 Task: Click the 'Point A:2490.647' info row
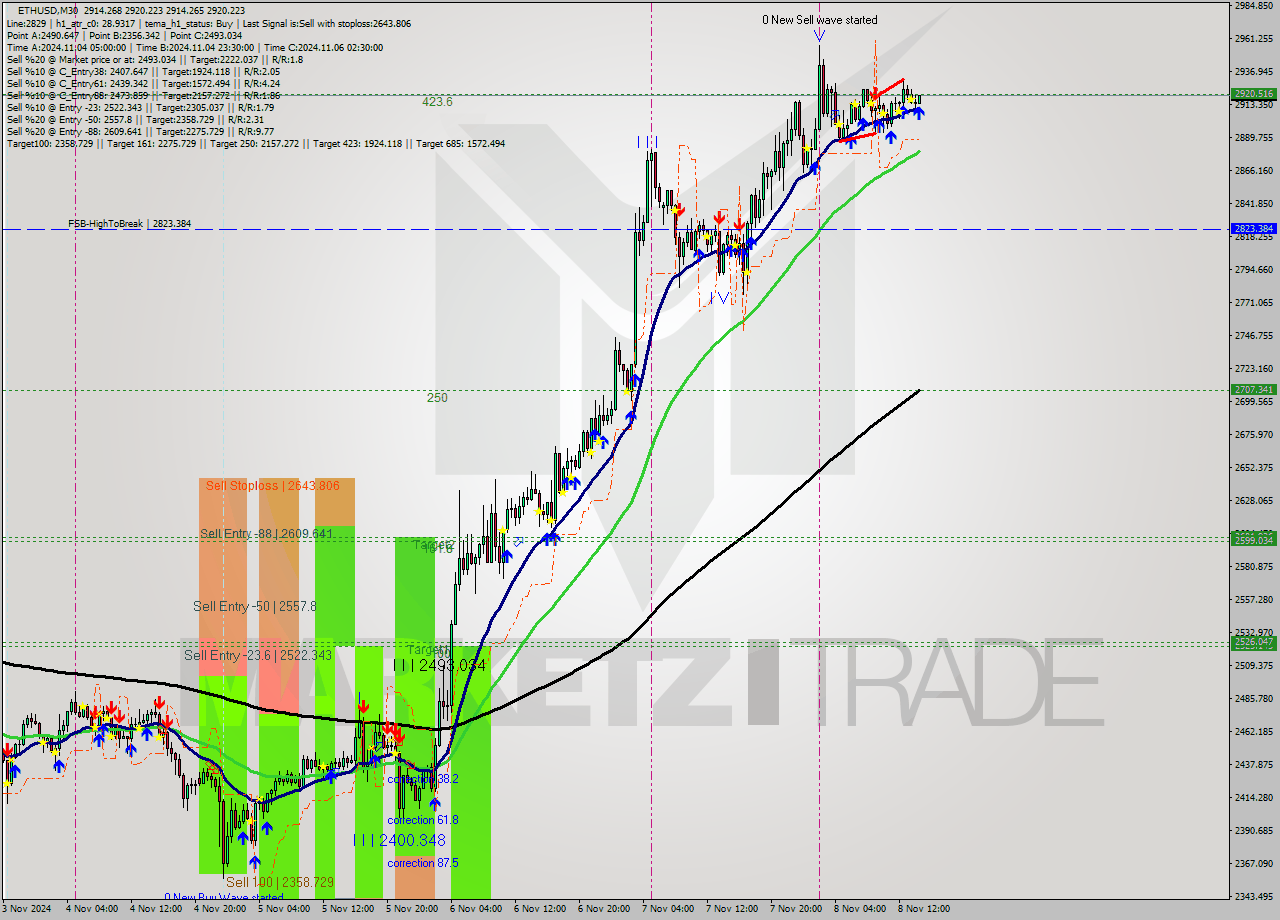(124, 35)
